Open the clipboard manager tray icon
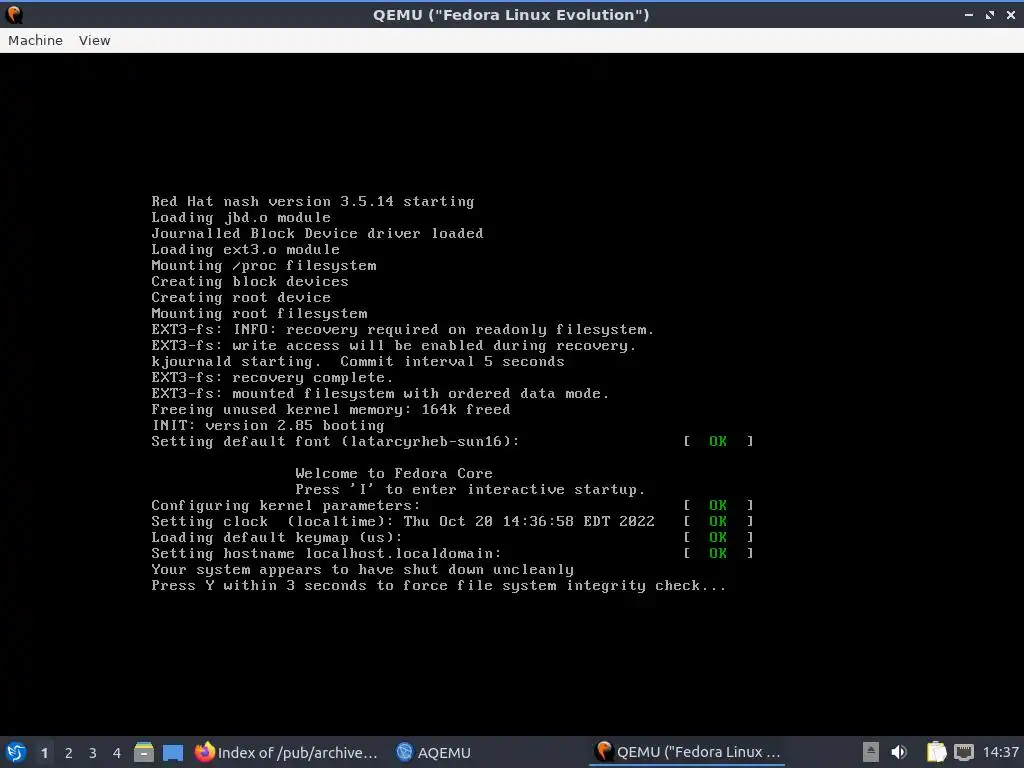The image size is (1024, 768). [x=936, y=752]
